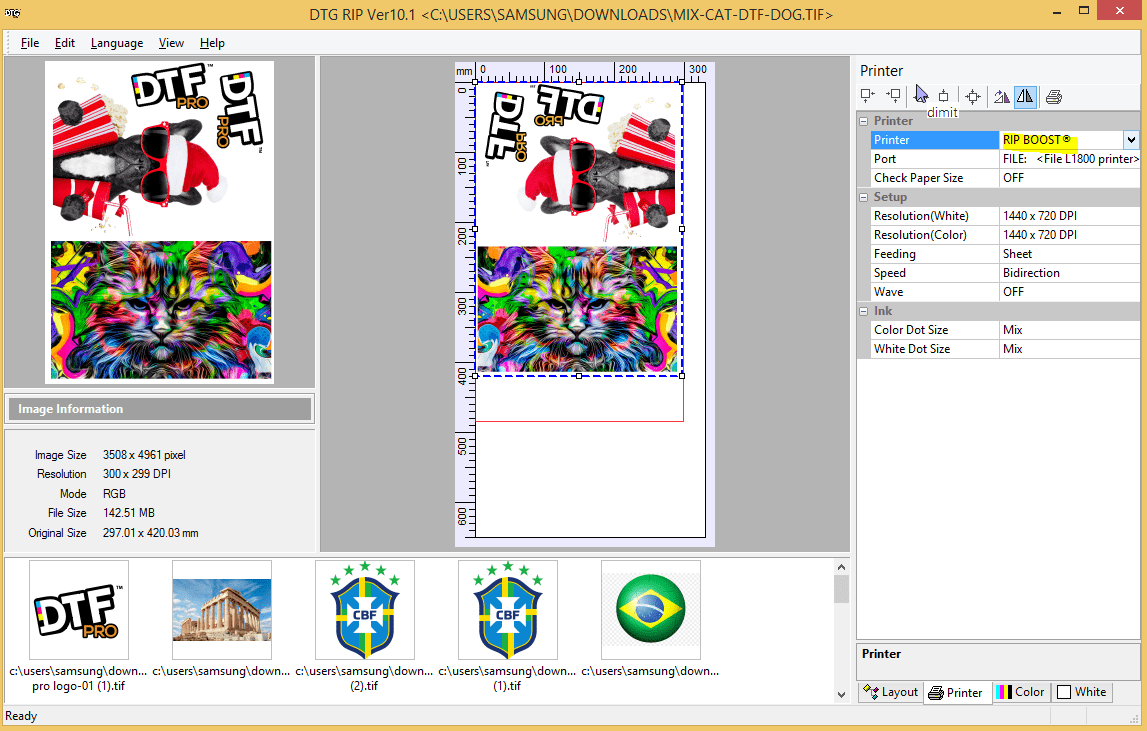Click the Color tab ink swatch stripes
The height and width of the screenshot is (731, 1147).
coord(1002,692)
